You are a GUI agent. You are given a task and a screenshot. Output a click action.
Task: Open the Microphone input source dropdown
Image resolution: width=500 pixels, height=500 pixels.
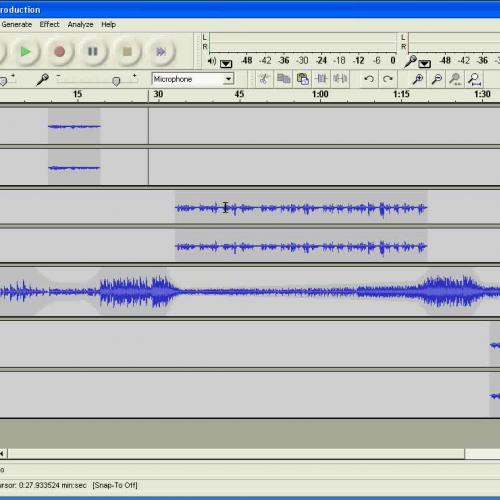[x=193, y=79]
